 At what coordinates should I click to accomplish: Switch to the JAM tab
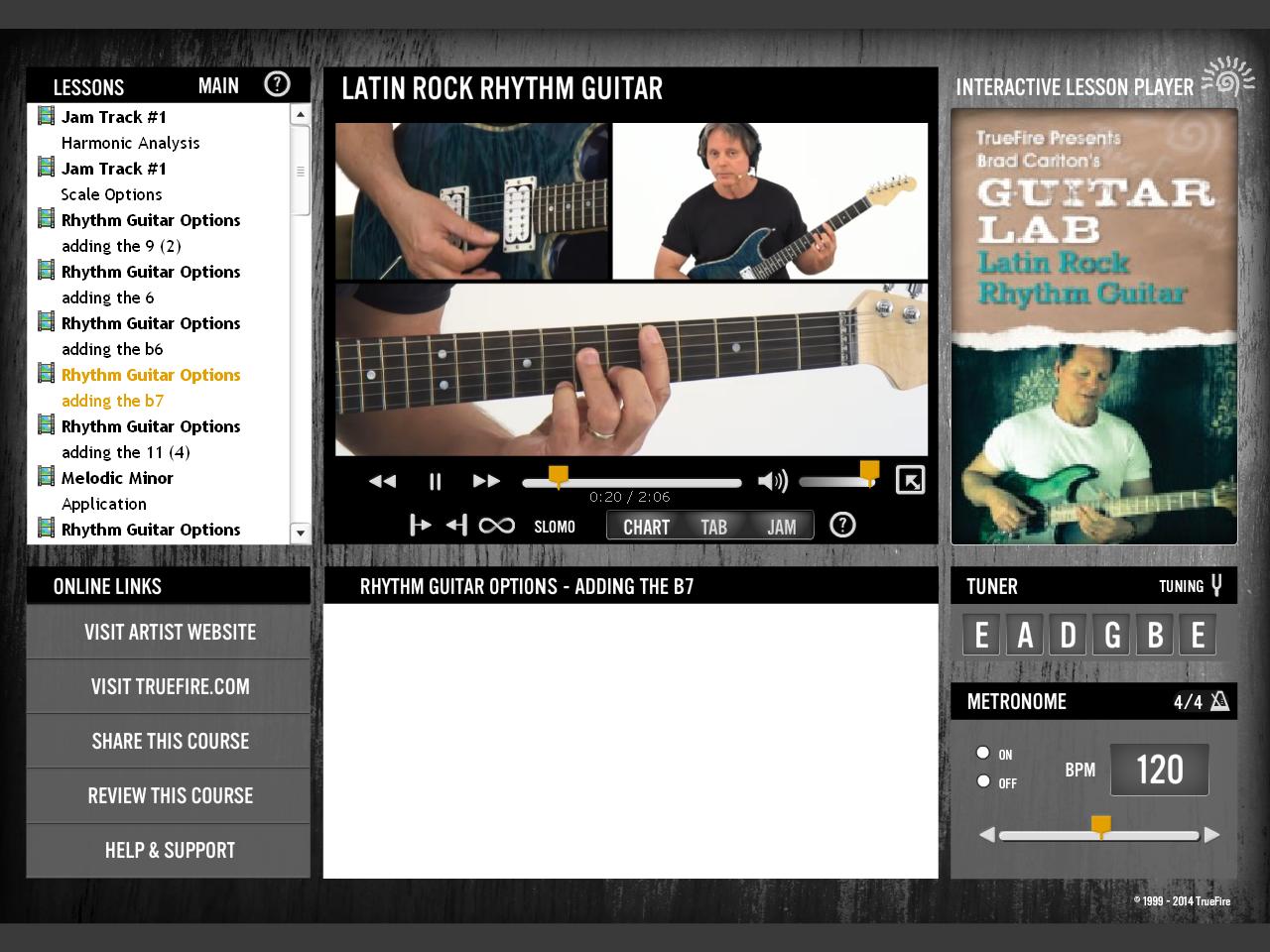[x=781, y=527]
